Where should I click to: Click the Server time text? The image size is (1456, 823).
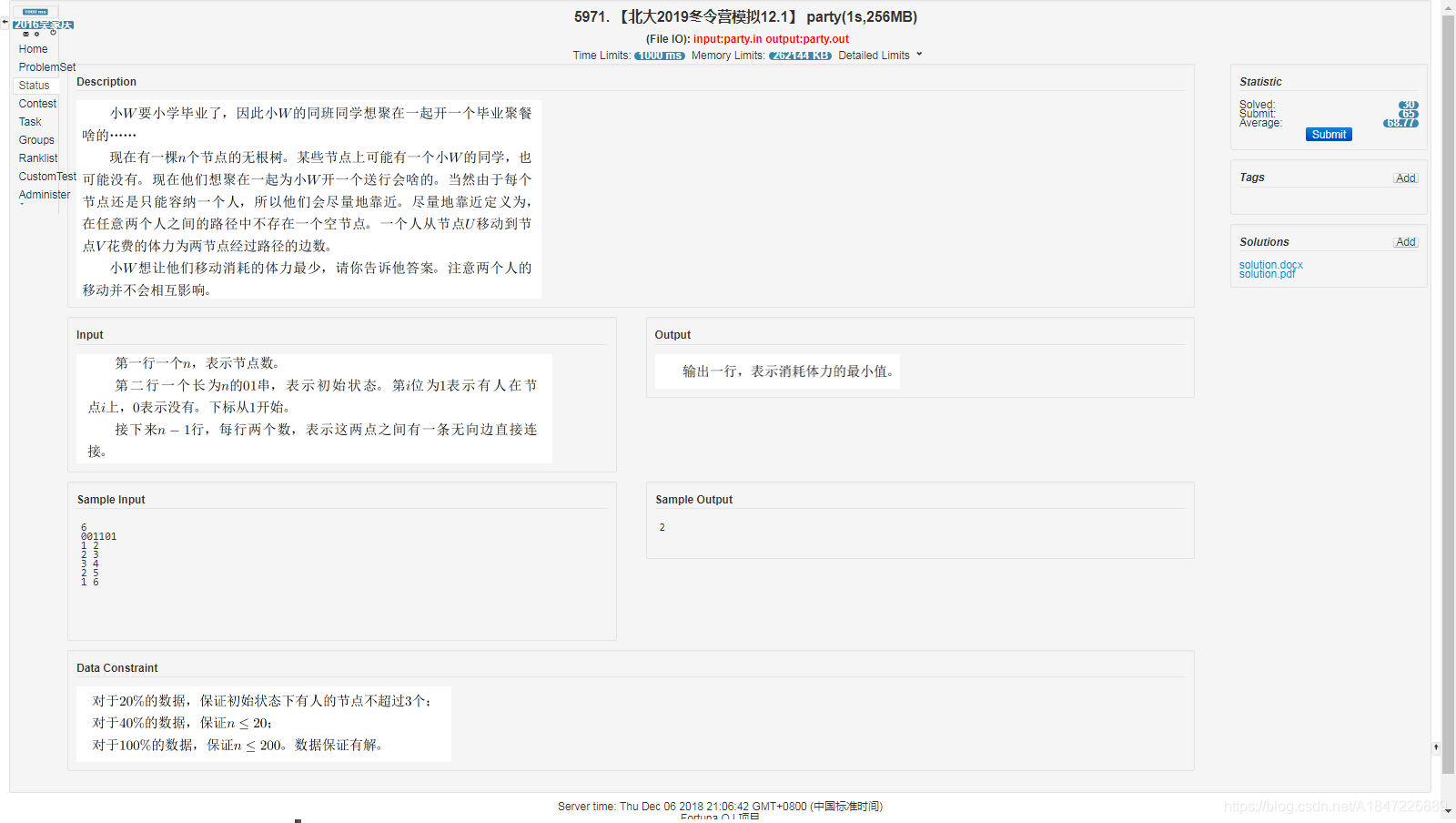pyautogui.click(x=721, y=807)
